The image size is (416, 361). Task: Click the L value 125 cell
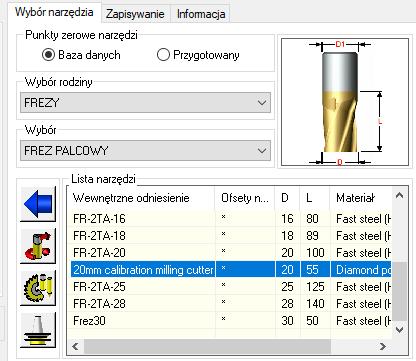(x=315, y=287)
